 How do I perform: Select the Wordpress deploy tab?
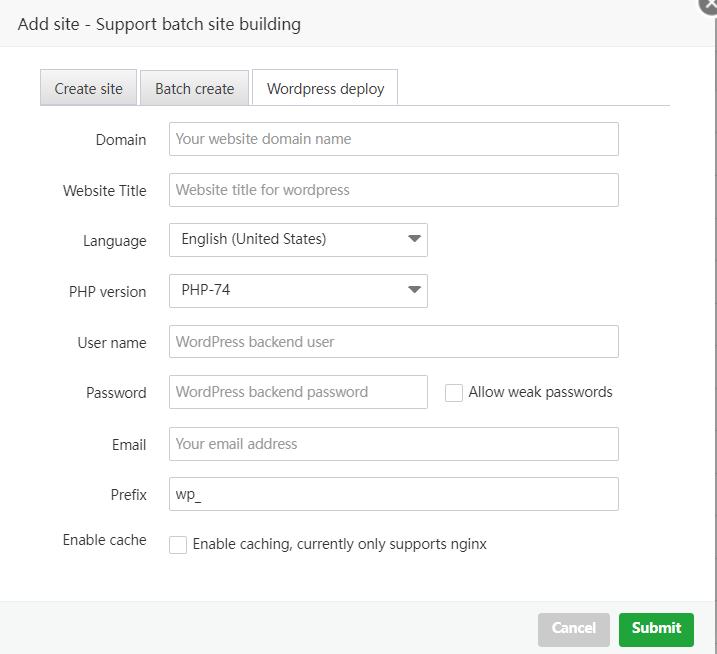(x=325, y=88)
